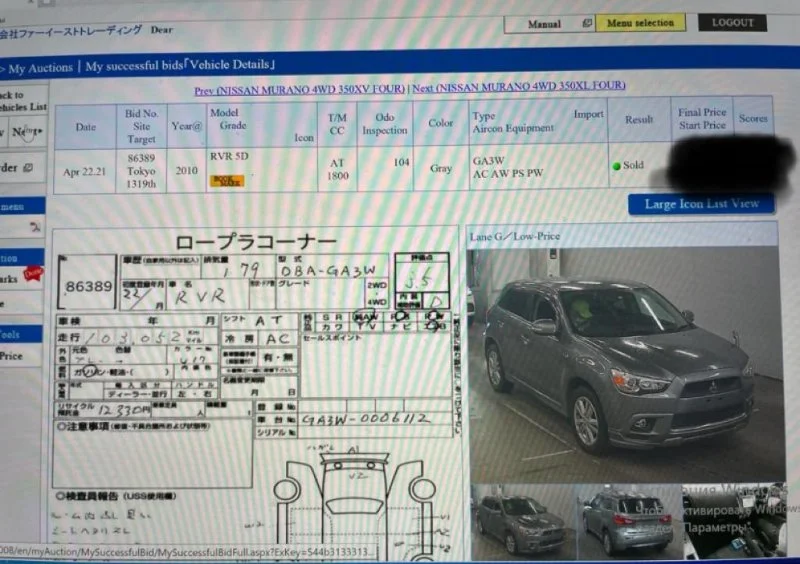This screenshot has width=800, height=564.
Task: Click the Odo Inspection column header
Action: (x=385, y=124)
